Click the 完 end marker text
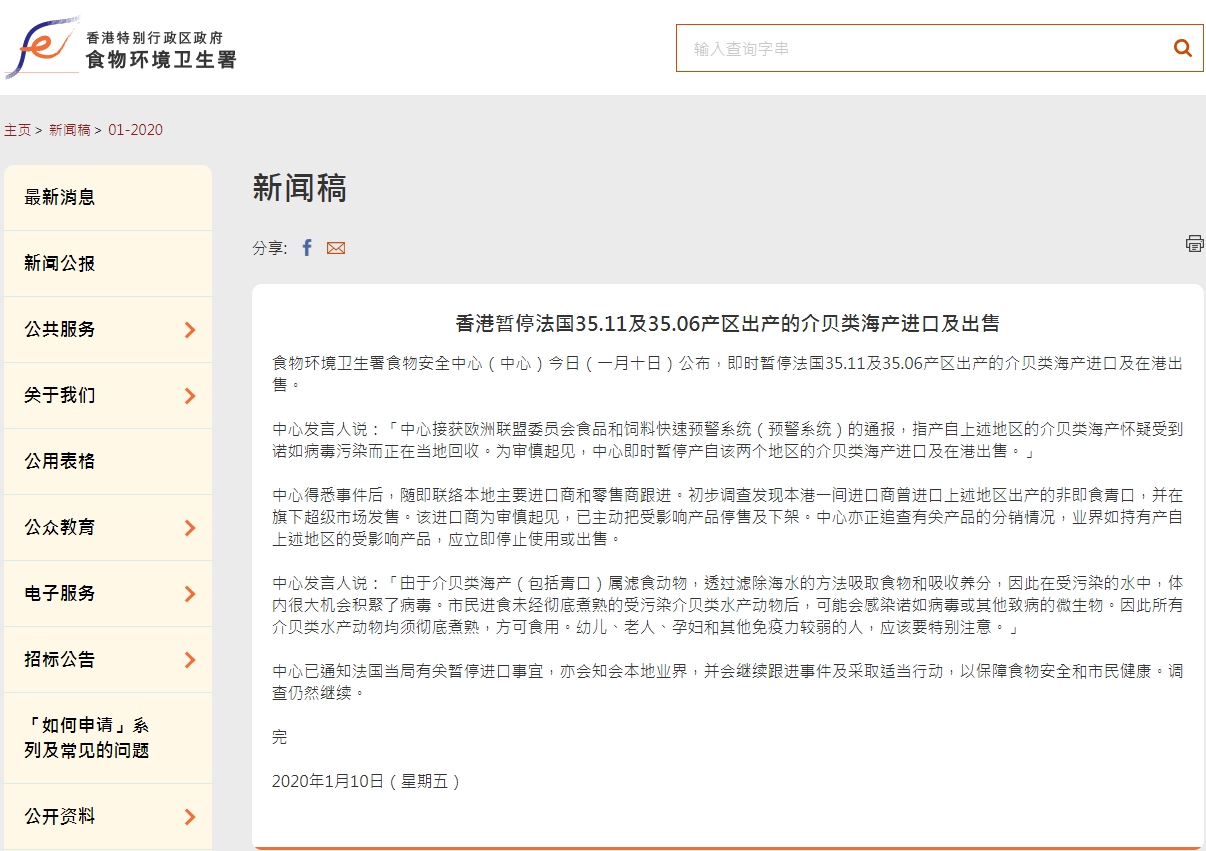Screen dimensions: 1206x851 (x=279, y=737)
